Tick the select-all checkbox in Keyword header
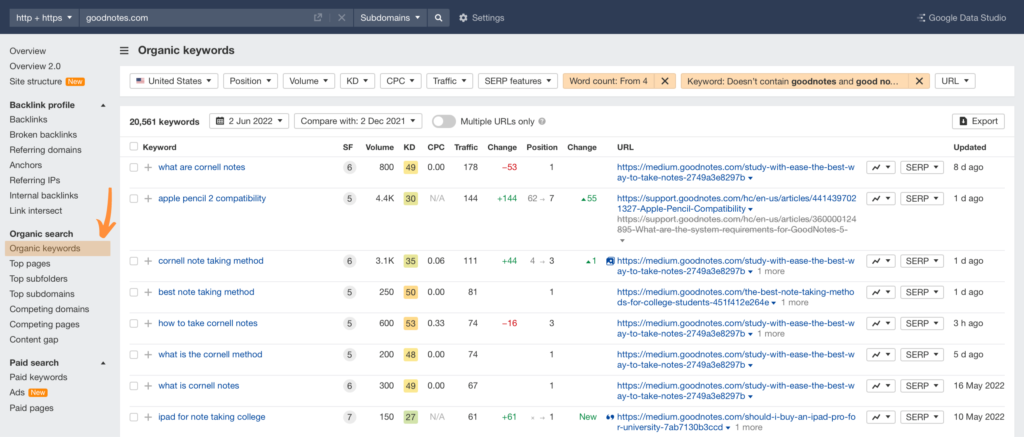This screenshot has height=437, width=1024. (x=134, y=147)
